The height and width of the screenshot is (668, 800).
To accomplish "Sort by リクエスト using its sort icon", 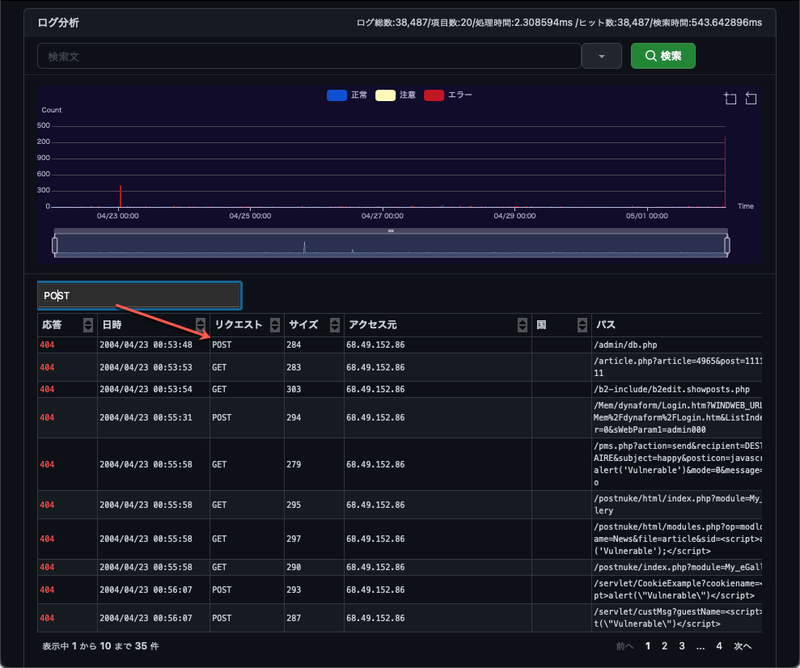I will tap(274, 325).
